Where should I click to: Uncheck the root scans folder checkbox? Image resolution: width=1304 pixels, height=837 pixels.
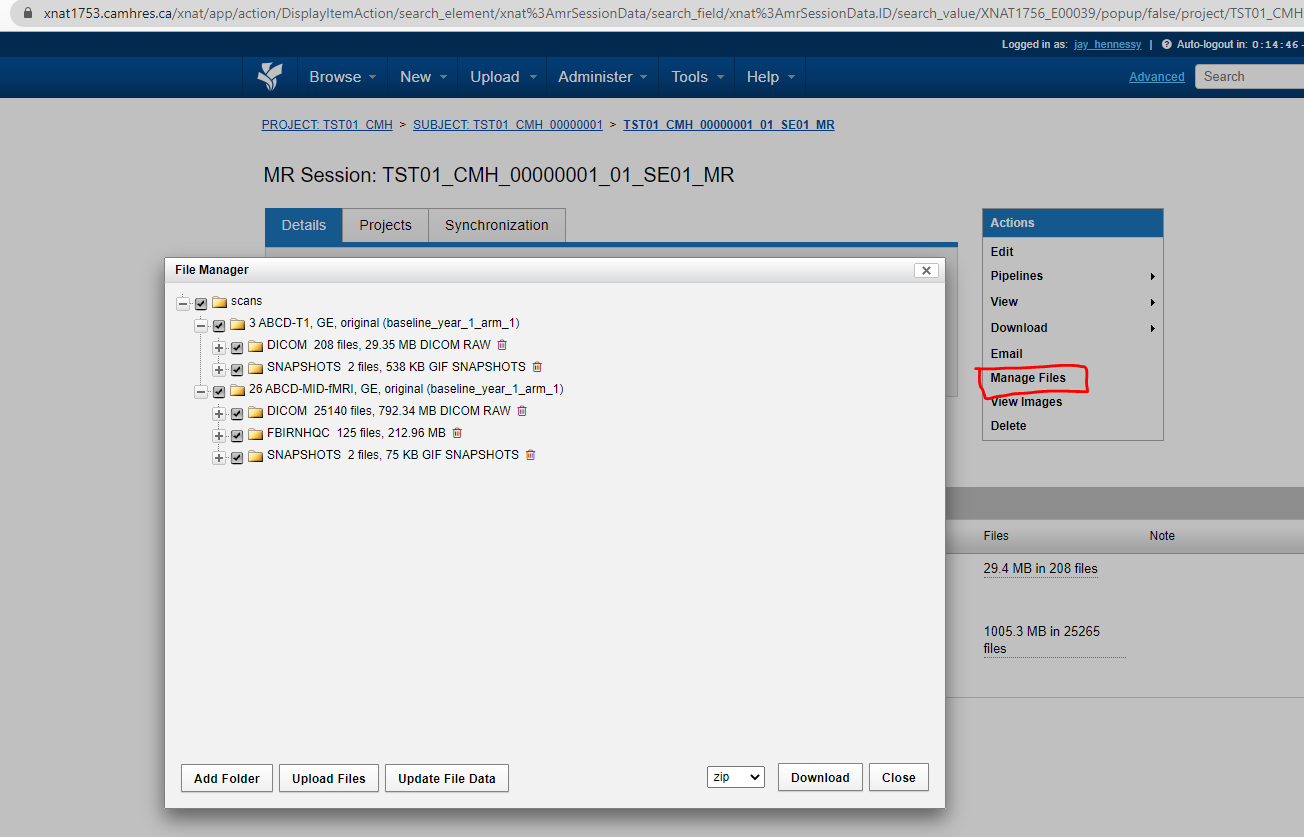(201, 303)
